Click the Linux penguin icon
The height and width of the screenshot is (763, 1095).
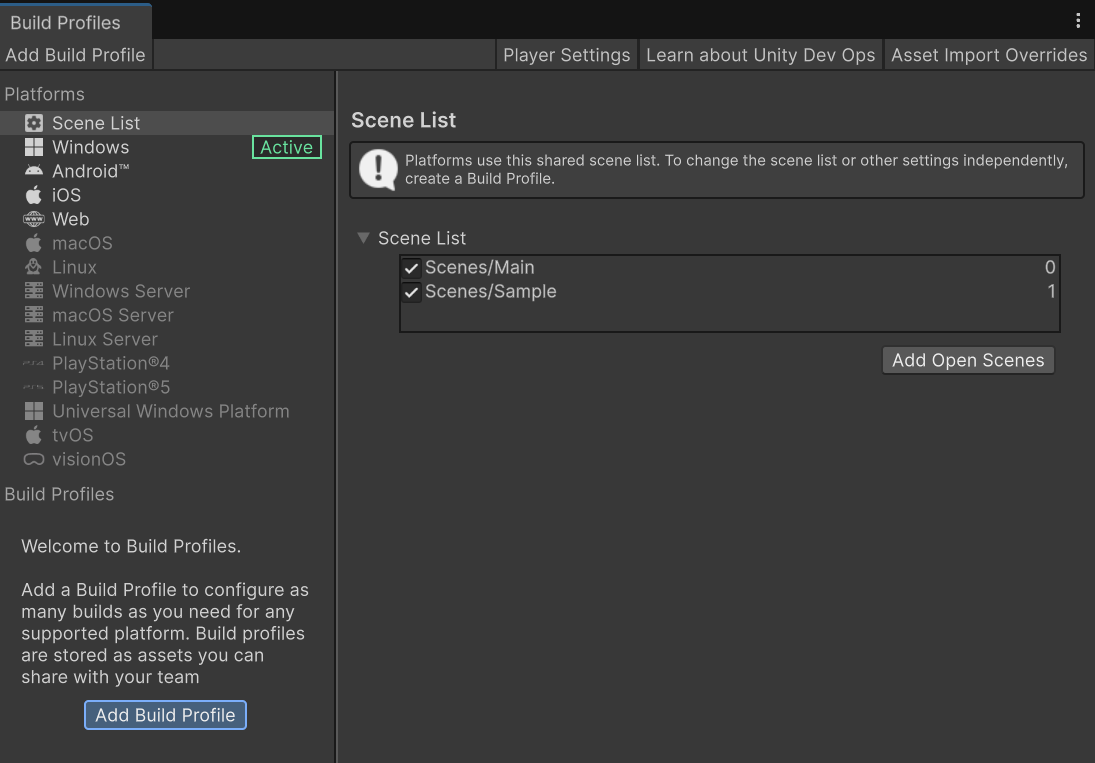pyautogui.click(x=34, y=267)
